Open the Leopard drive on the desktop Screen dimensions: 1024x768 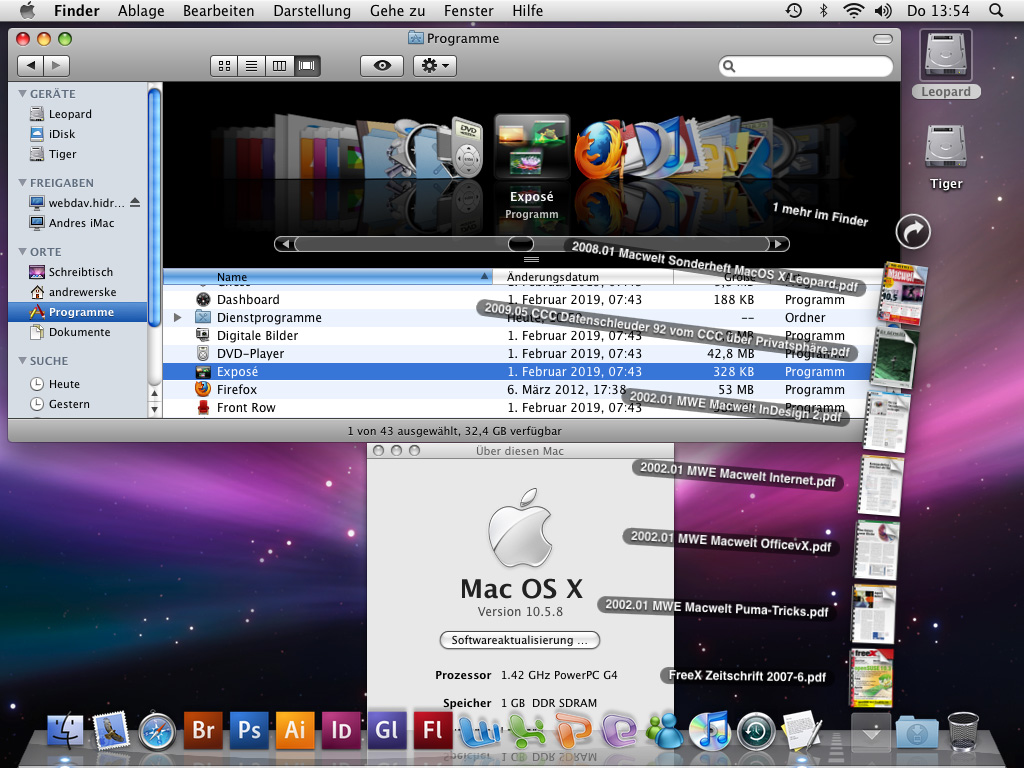pyautogui.click(x=946, y=63)
